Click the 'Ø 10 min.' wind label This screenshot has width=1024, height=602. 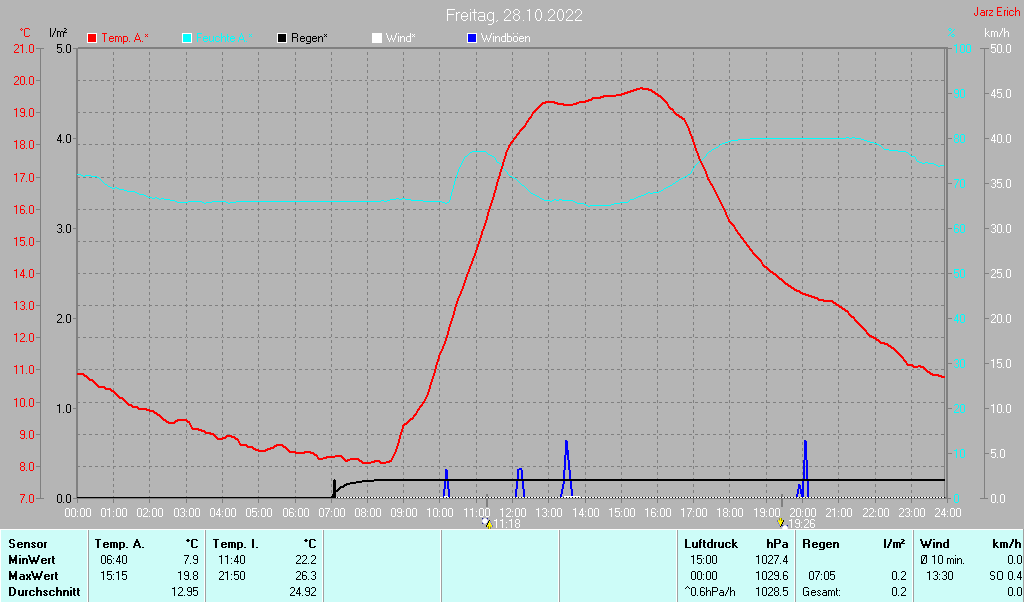[x=942, y=560]
